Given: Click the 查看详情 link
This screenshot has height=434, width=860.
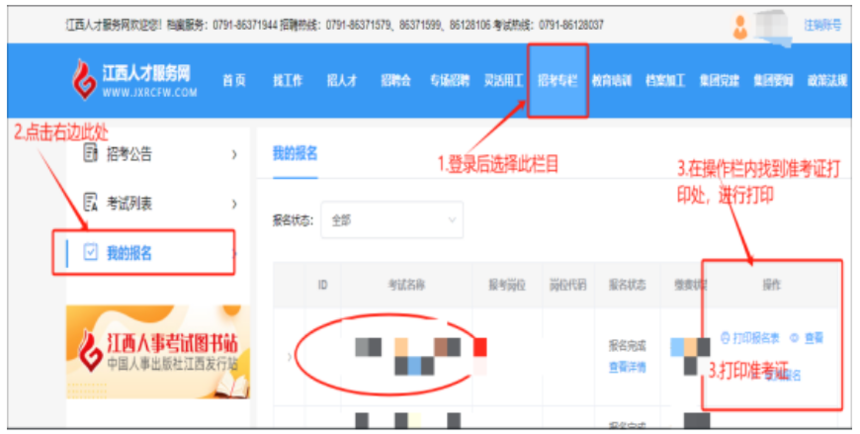Looking at the screenshot, I should tap(627, 367).
